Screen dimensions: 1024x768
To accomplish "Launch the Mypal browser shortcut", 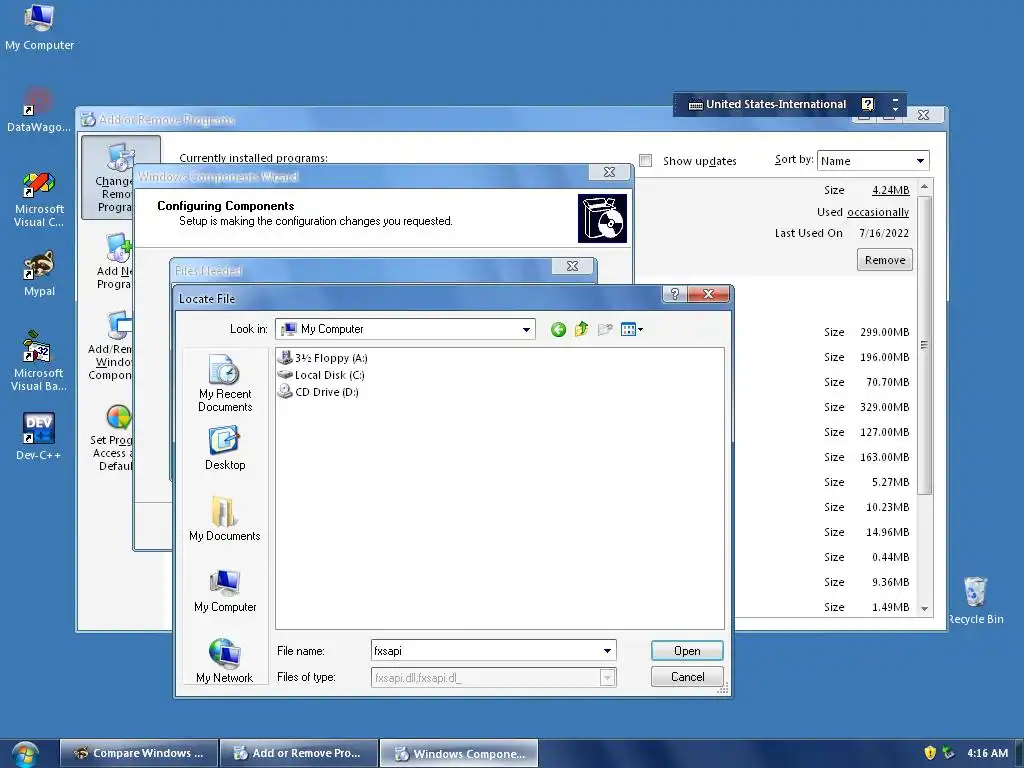I will point(39,273).
